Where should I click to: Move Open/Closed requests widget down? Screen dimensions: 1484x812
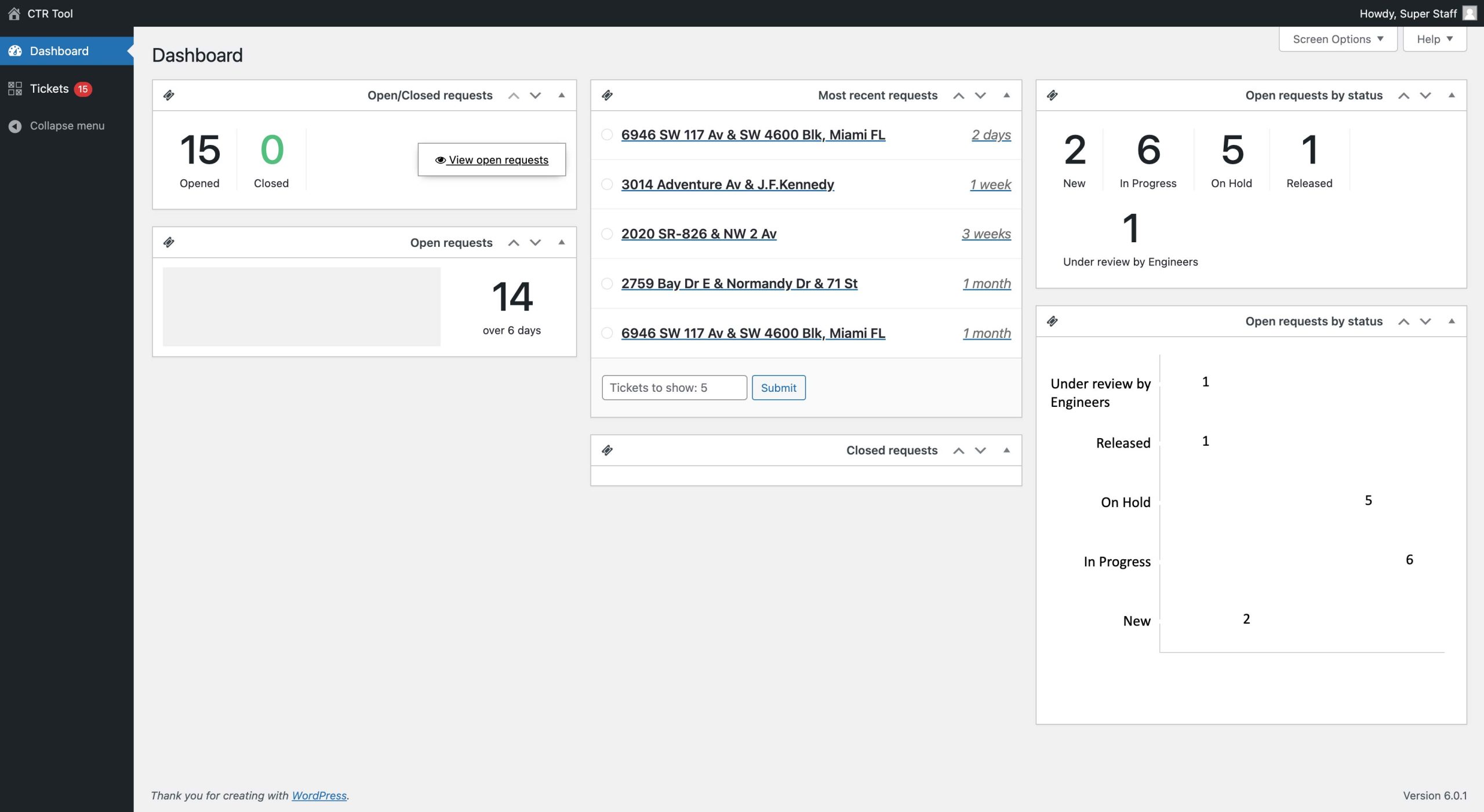[x=536, y=96]
